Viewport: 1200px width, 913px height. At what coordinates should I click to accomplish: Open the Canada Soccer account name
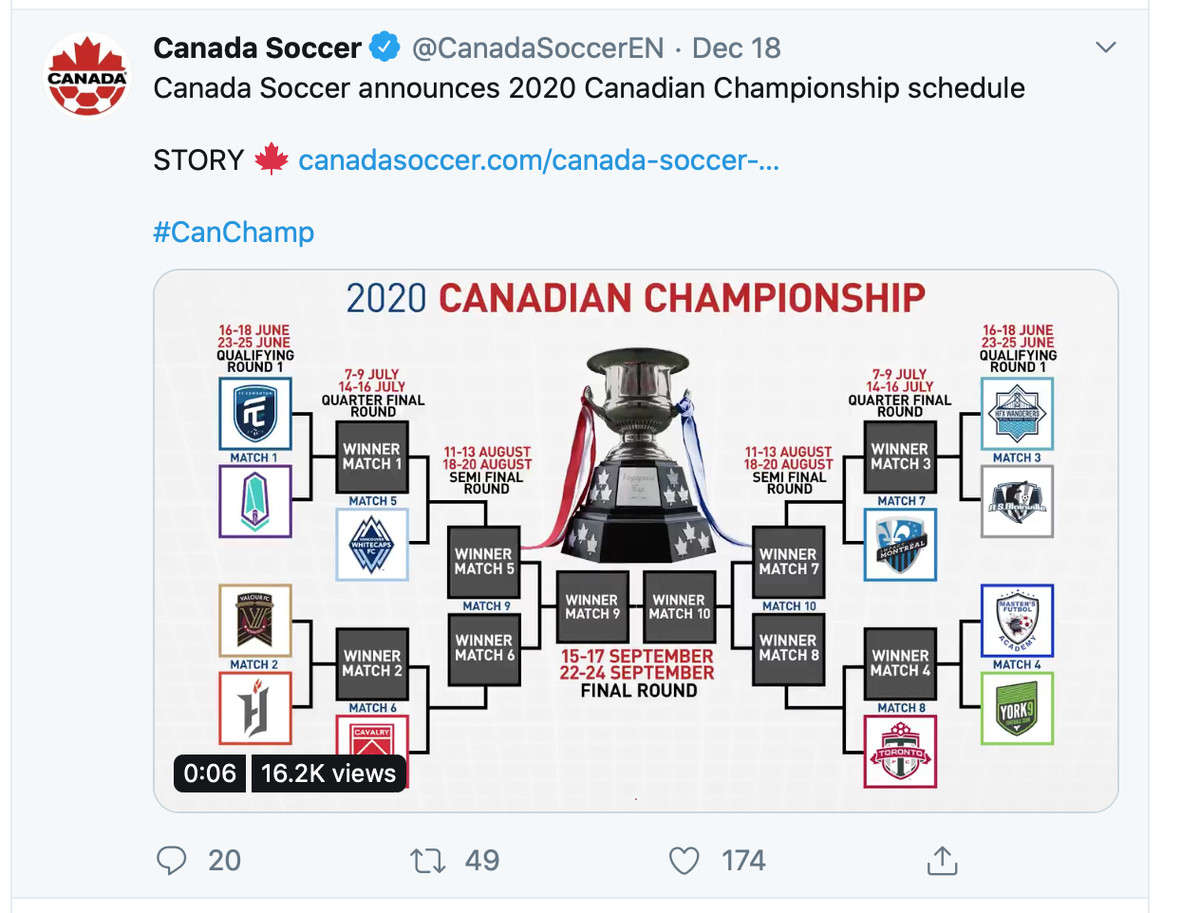[x=257, y=47]
